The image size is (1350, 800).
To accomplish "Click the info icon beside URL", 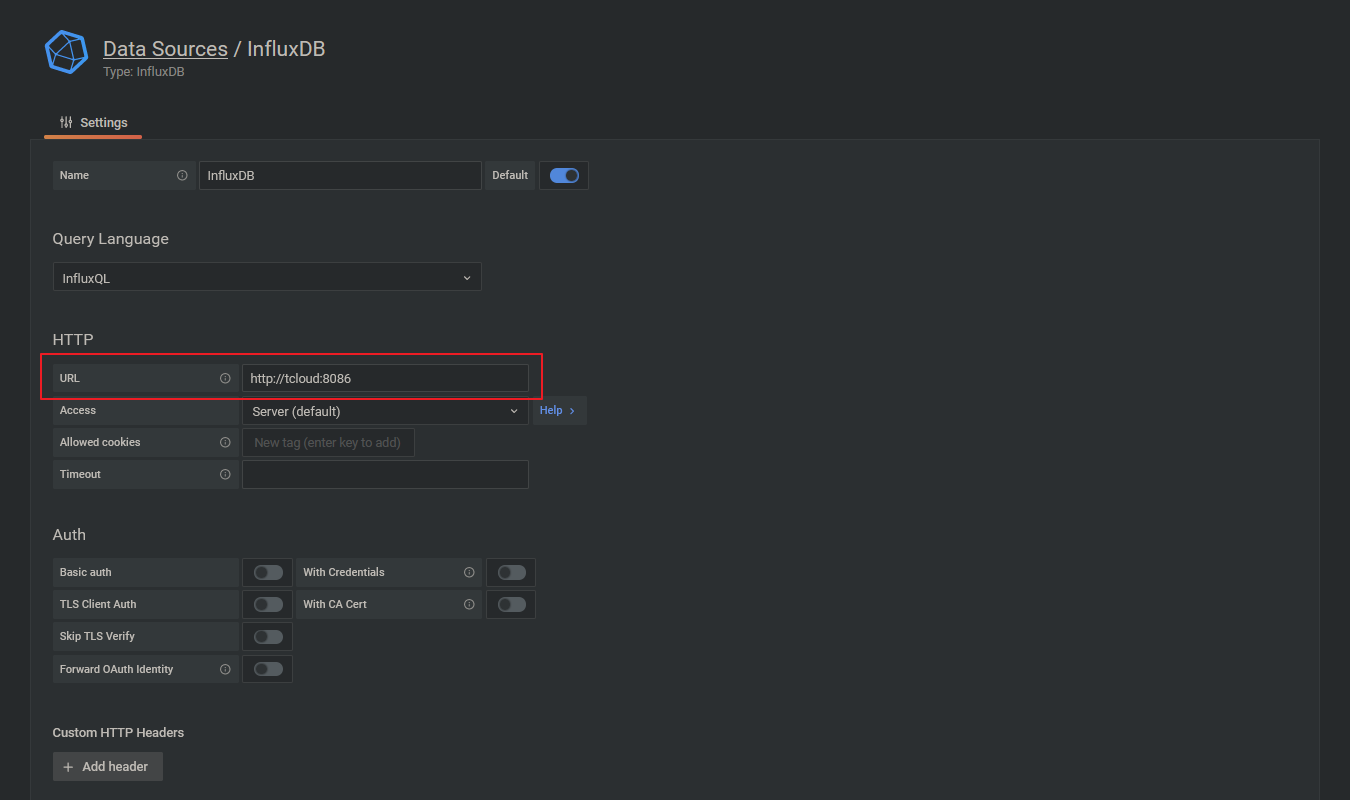I will 225,378.
